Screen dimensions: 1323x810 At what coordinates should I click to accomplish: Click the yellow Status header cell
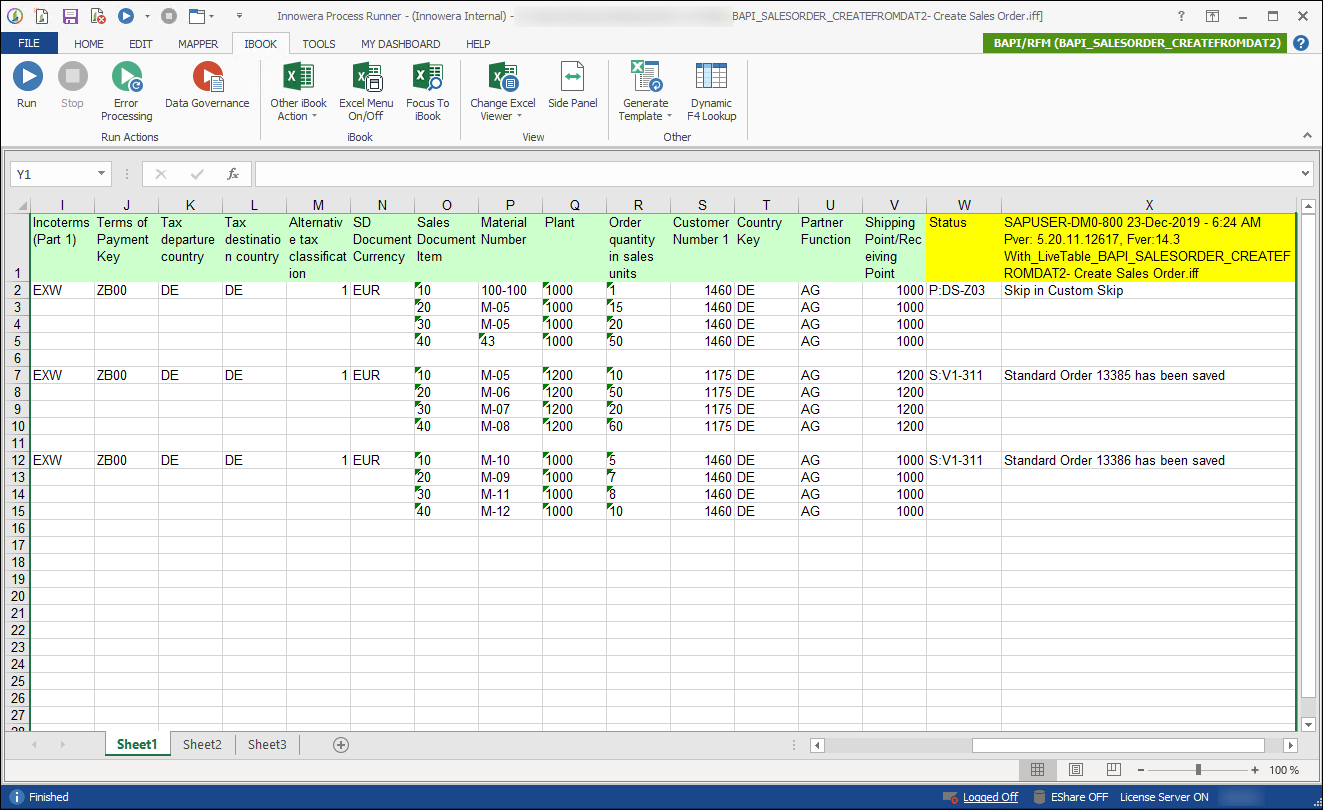(964, 247)
